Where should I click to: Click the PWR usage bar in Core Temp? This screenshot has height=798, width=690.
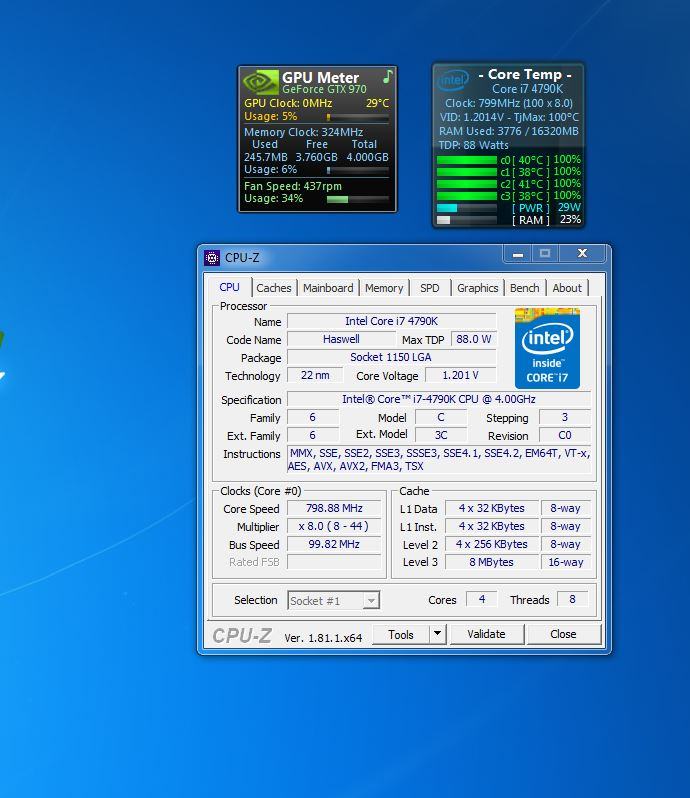(467, 208)
